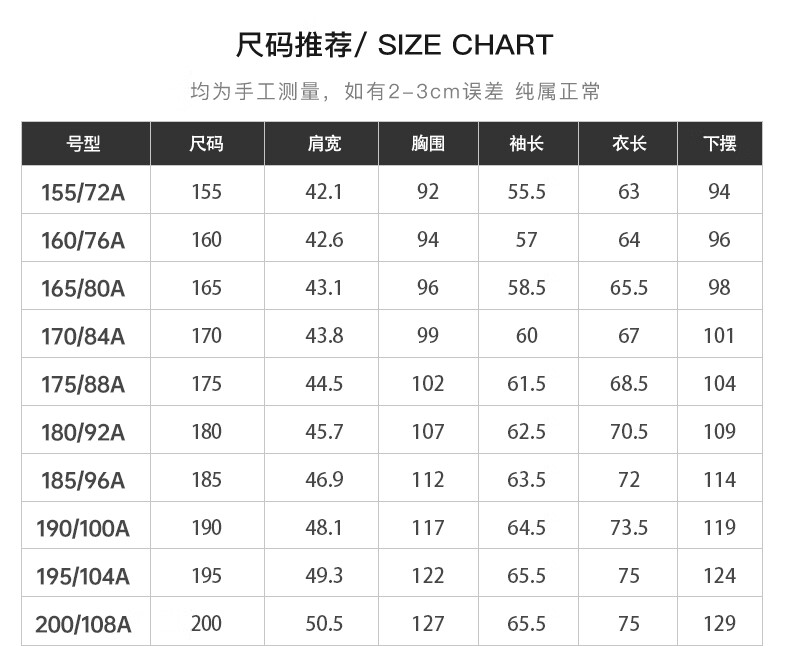Select the 185/96A row label

click(x=84, y=480)
